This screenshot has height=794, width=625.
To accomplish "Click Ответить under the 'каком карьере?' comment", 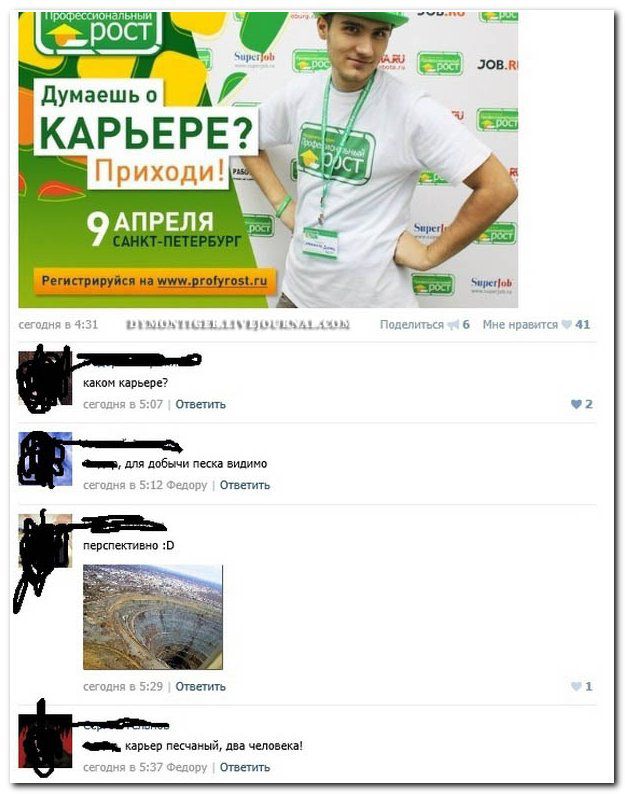I will pos(200,404).
